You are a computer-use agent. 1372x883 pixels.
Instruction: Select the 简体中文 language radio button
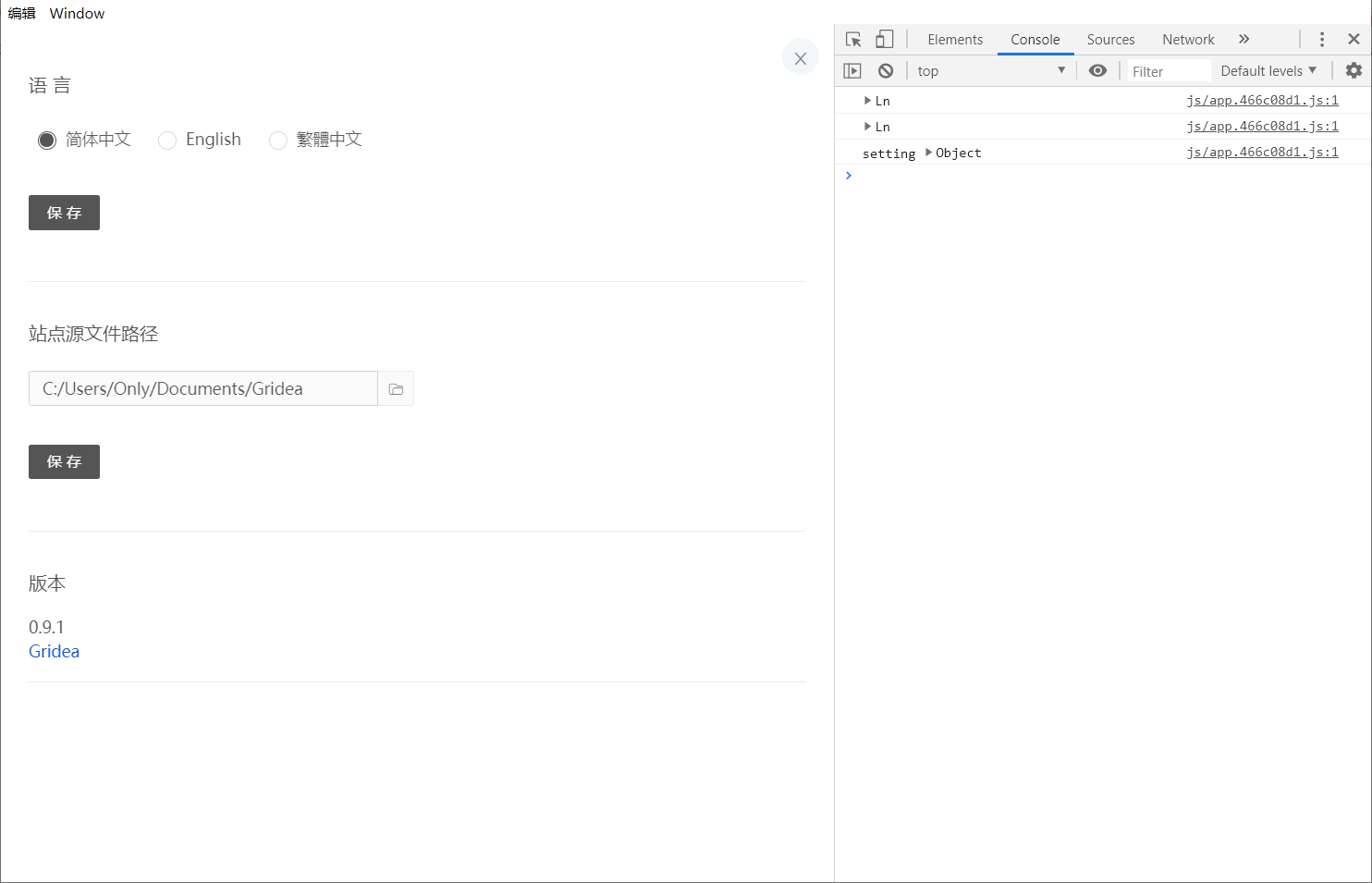tap(47, 140)
